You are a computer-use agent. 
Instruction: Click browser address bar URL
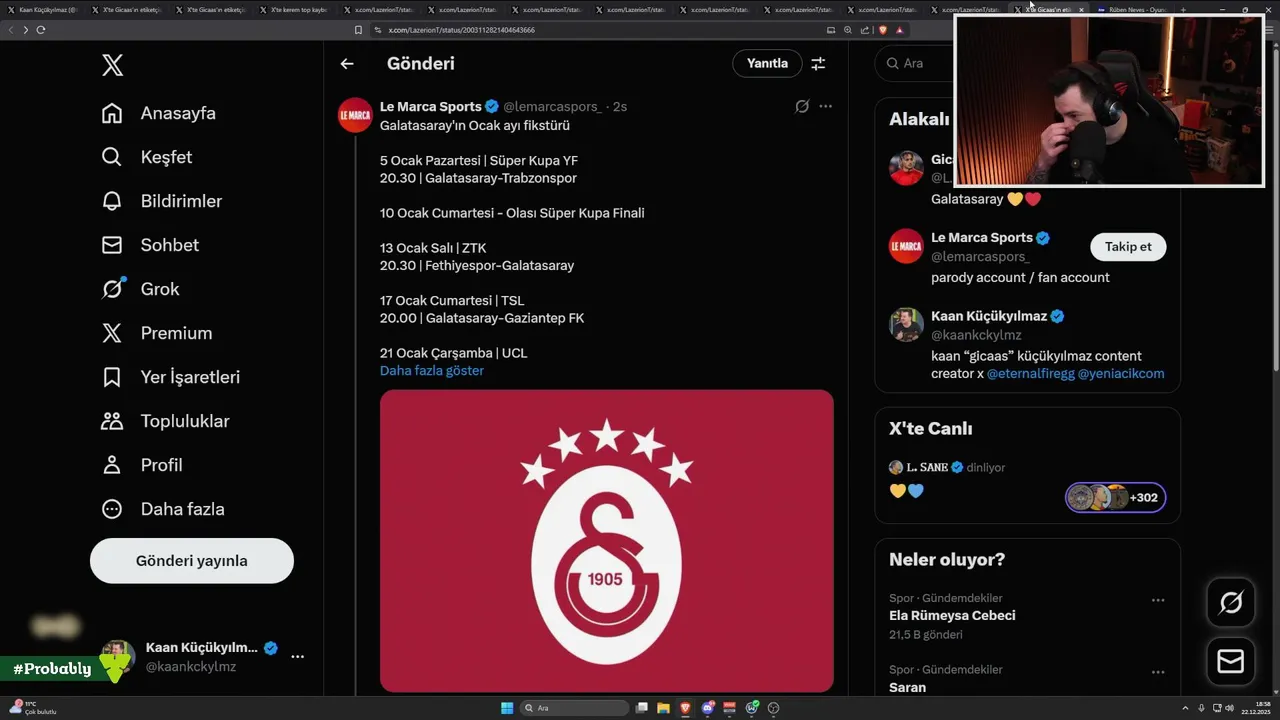coord(461,30)
